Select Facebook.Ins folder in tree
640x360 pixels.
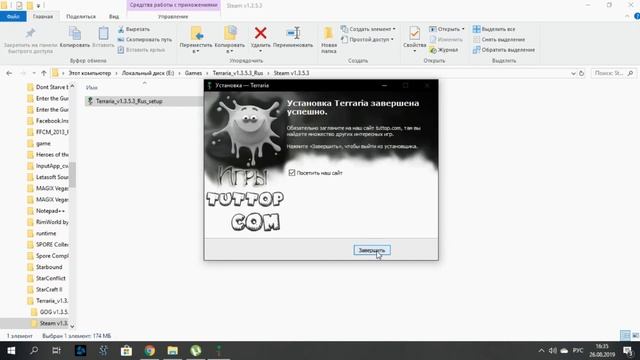pyautogui.click(x=47, y=121)
